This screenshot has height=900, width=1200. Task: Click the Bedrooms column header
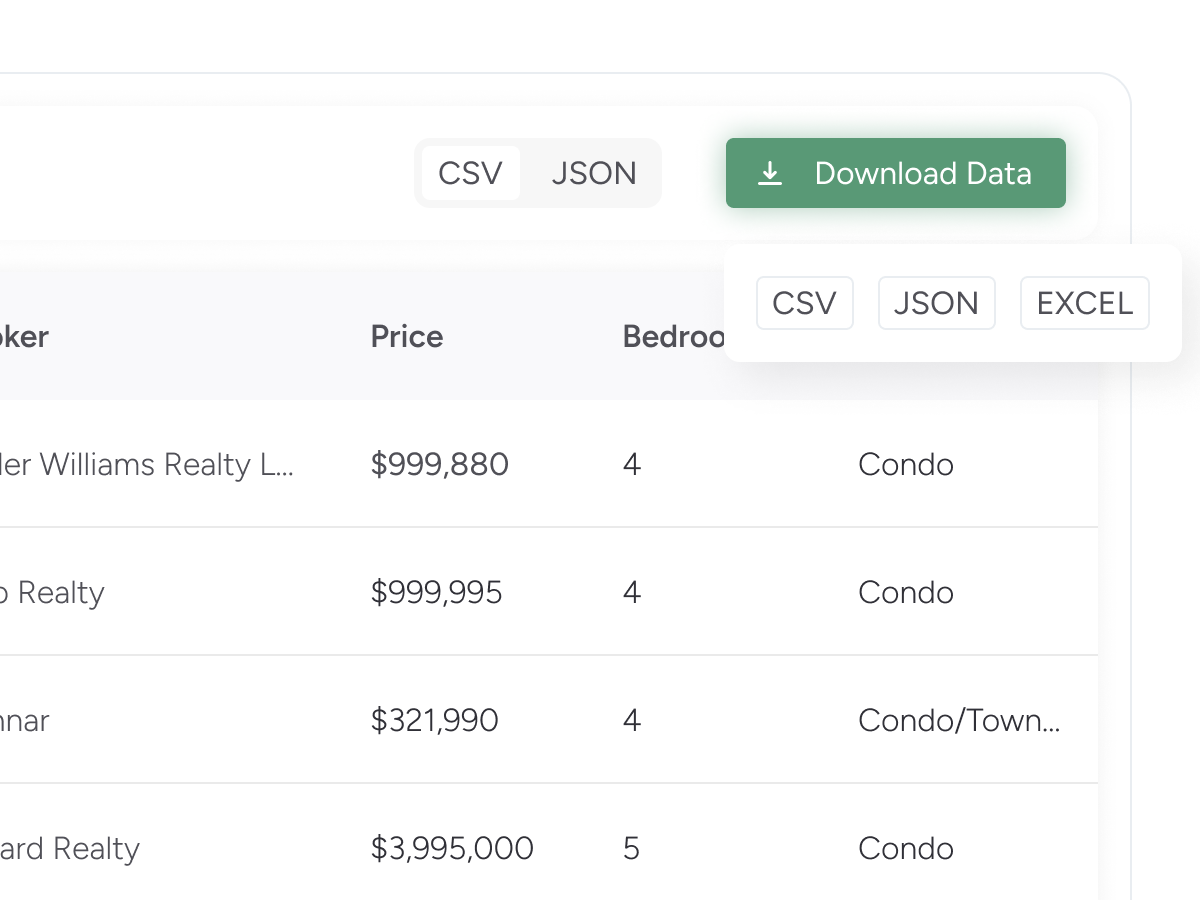[672, 336]
